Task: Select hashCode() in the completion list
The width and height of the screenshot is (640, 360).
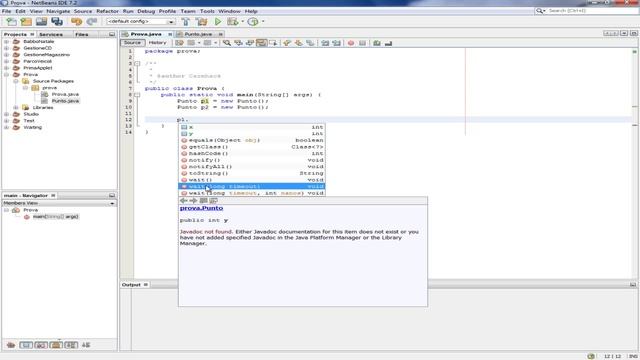Action: tap(252, 153)
